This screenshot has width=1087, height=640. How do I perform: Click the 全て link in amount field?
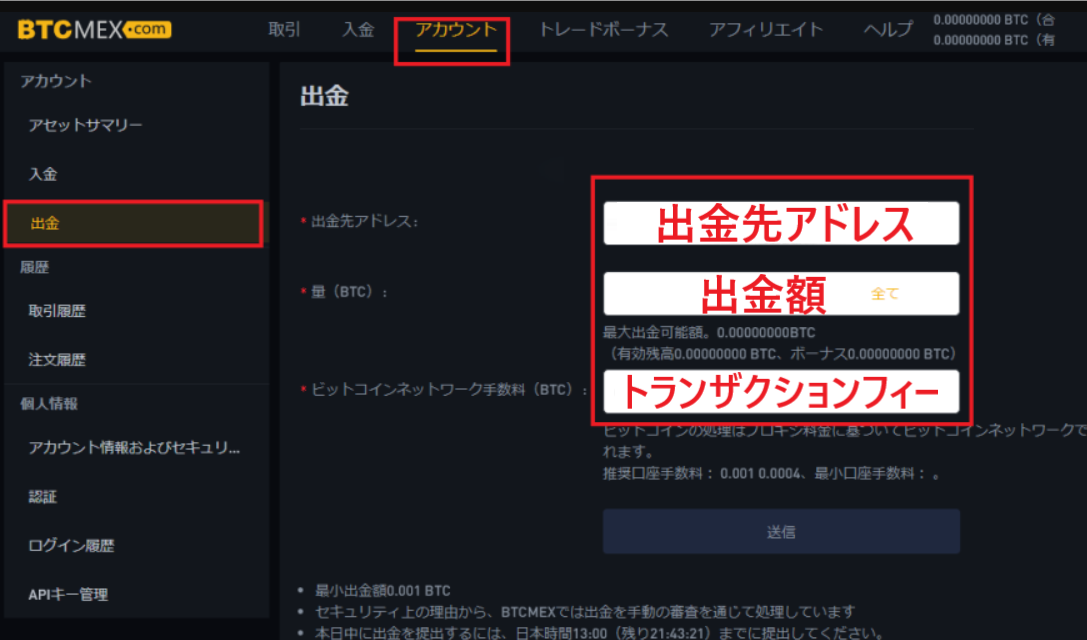tap(885, 294)
